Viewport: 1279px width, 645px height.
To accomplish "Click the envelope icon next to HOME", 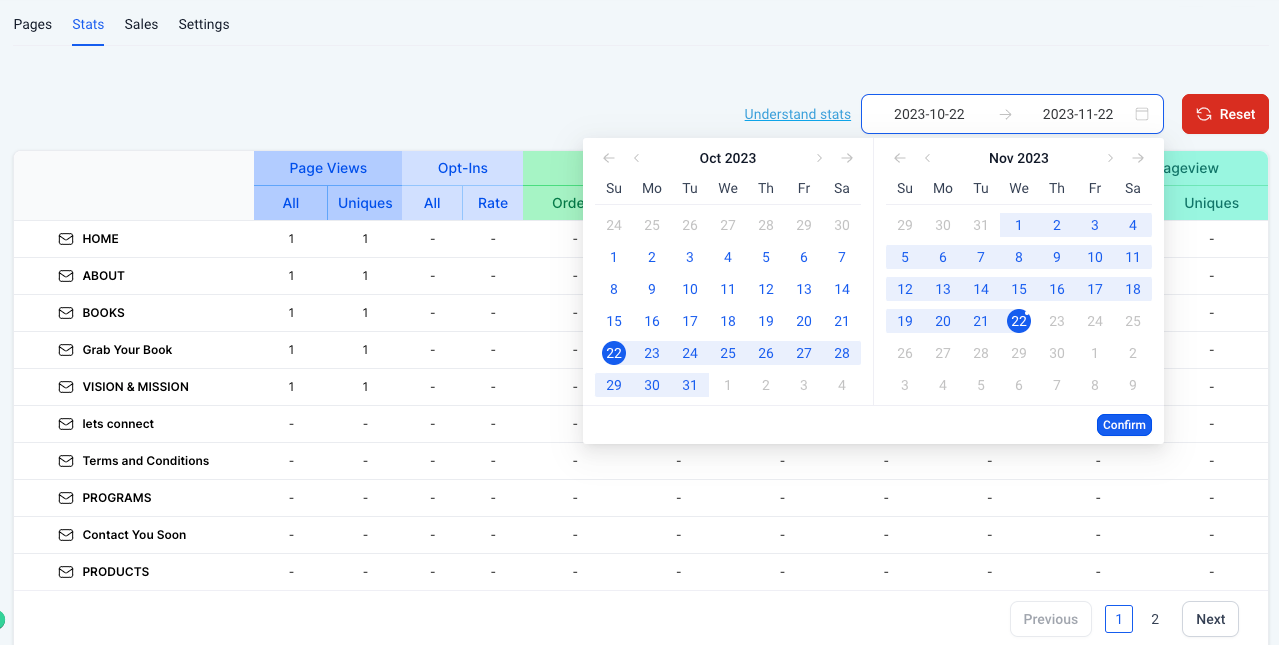I will tap(65, 238).
